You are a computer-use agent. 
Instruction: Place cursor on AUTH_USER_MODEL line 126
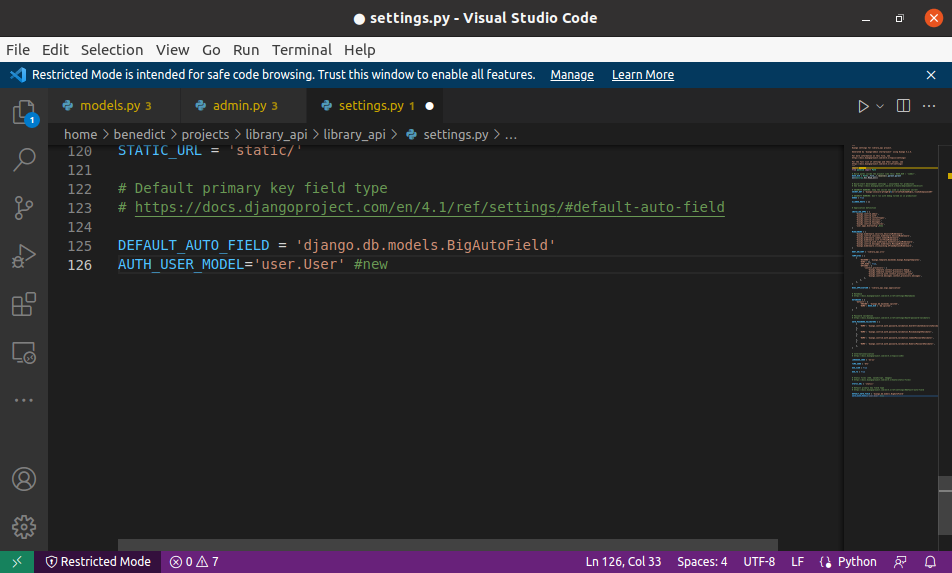click(x=480, y=265)
